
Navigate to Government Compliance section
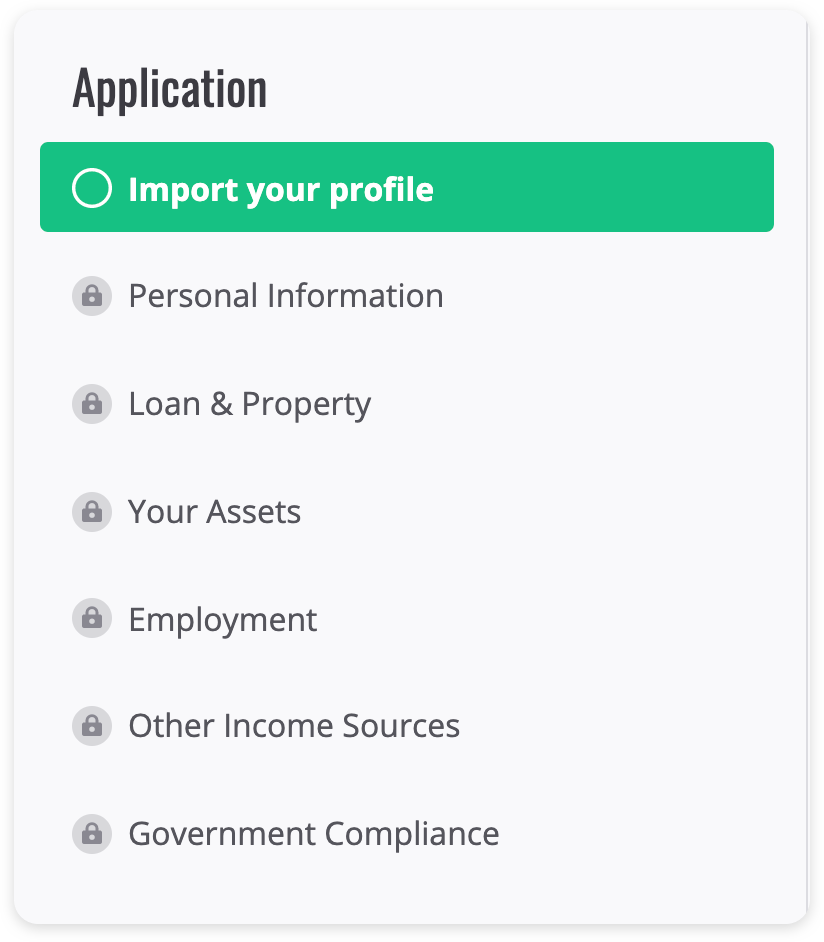pos(314,834)
